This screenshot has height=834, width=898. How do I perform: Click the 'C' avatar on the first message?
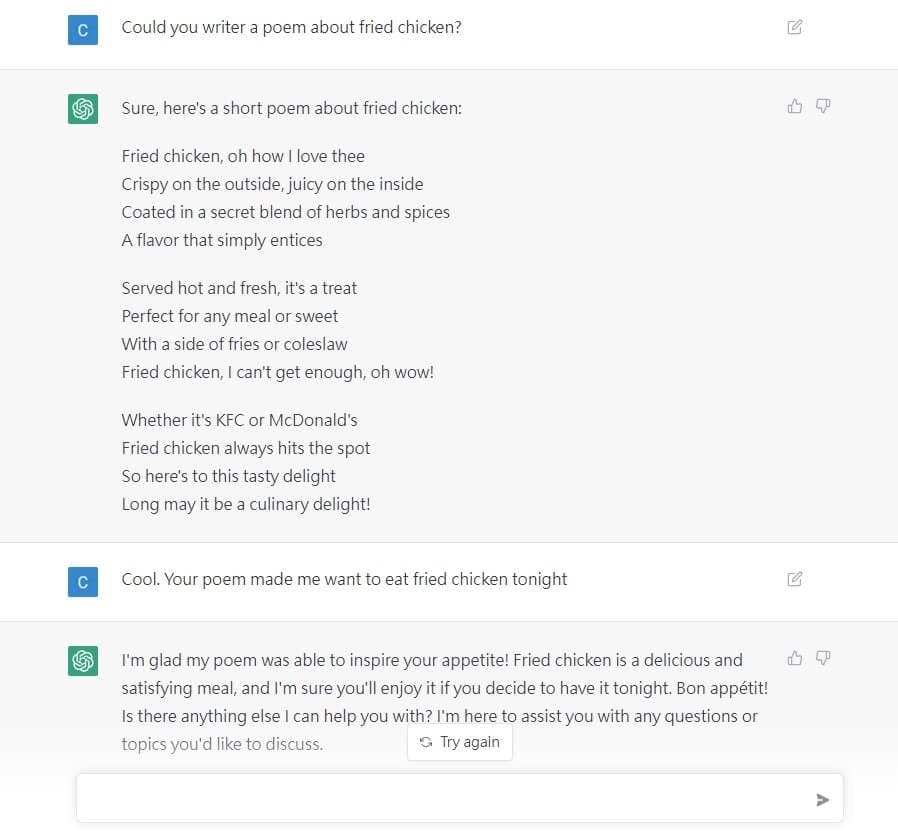(x=83, y=30)
